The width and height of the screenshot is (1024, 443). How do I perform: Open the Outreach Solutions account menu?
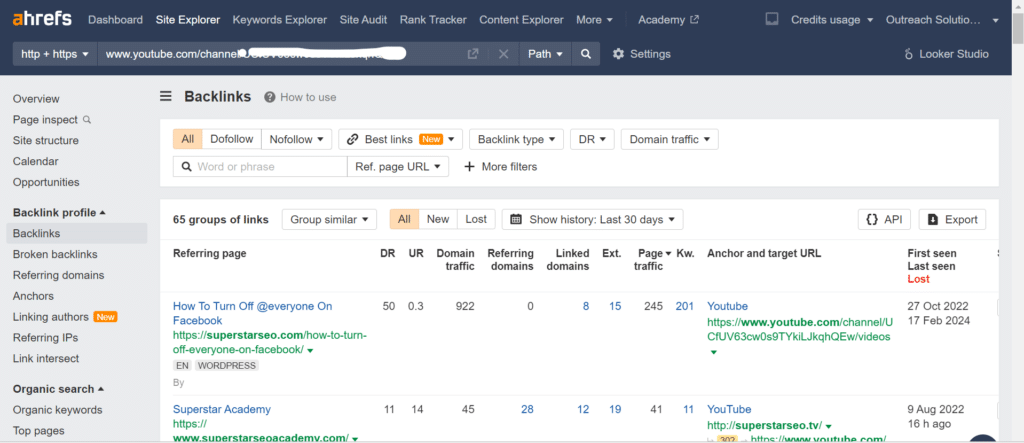click(x=942, y=20)
